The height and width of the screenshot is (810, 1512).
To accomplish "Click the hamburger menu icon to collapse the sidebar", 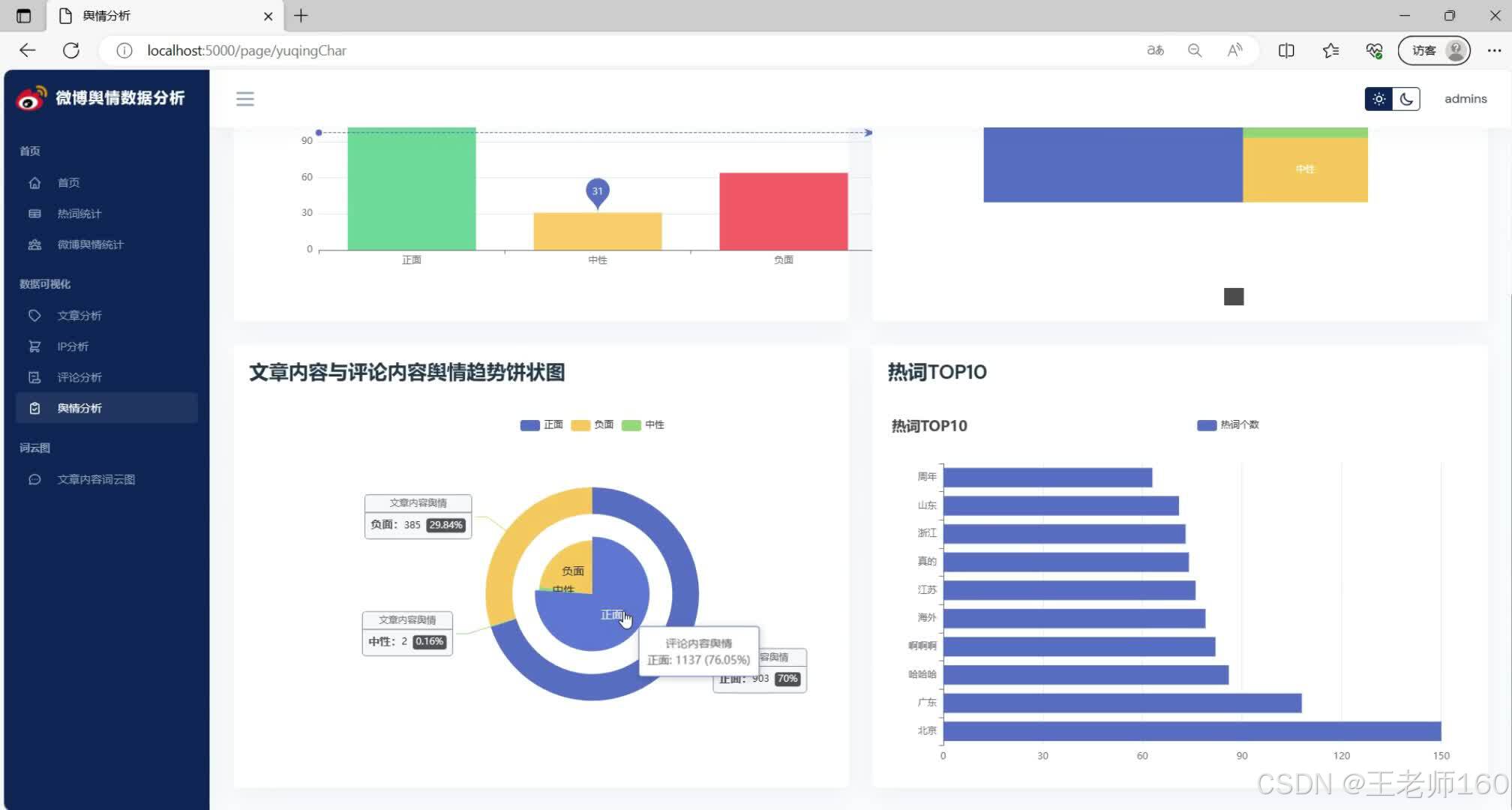I will pyautogui.click(x=245, y=99).
